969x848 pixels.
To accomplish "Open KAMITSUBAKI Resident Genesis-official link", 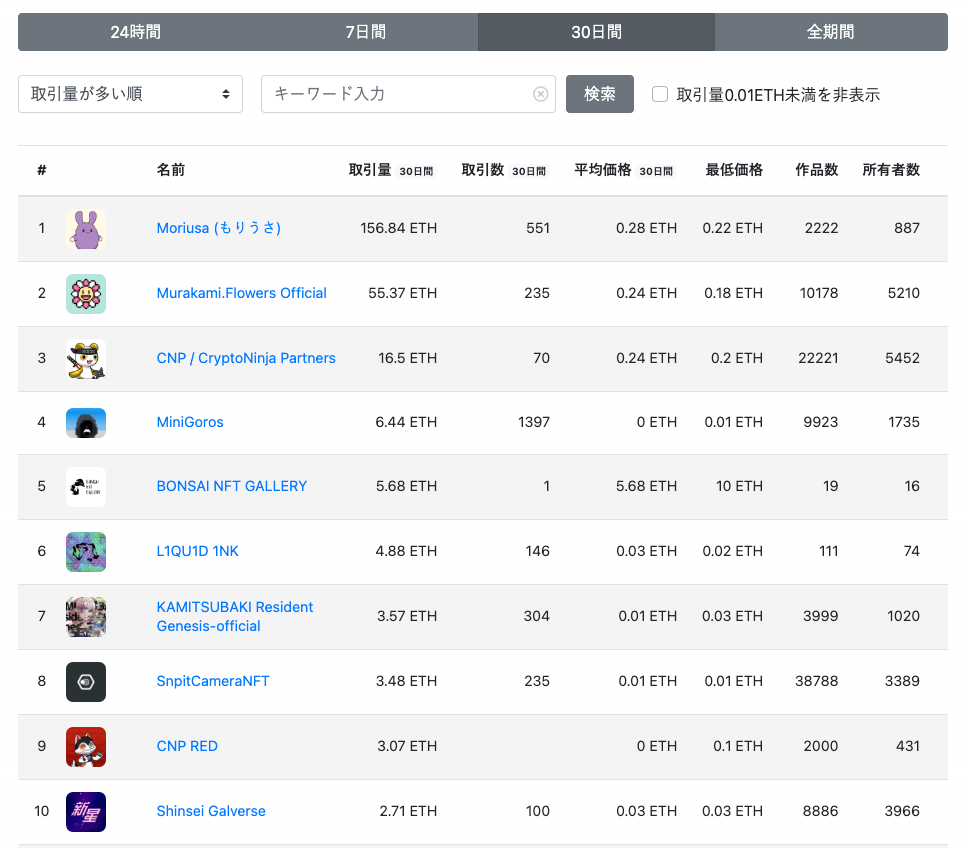I will [x=235, y=616].
